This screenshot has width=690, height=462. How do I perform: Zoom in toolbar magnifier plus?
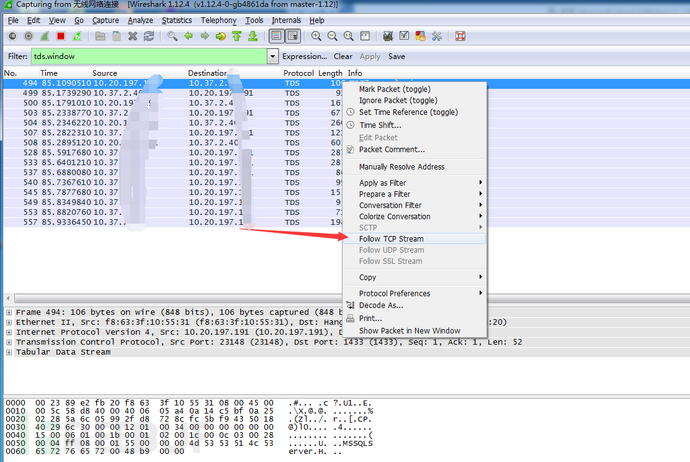pos(316,36)
